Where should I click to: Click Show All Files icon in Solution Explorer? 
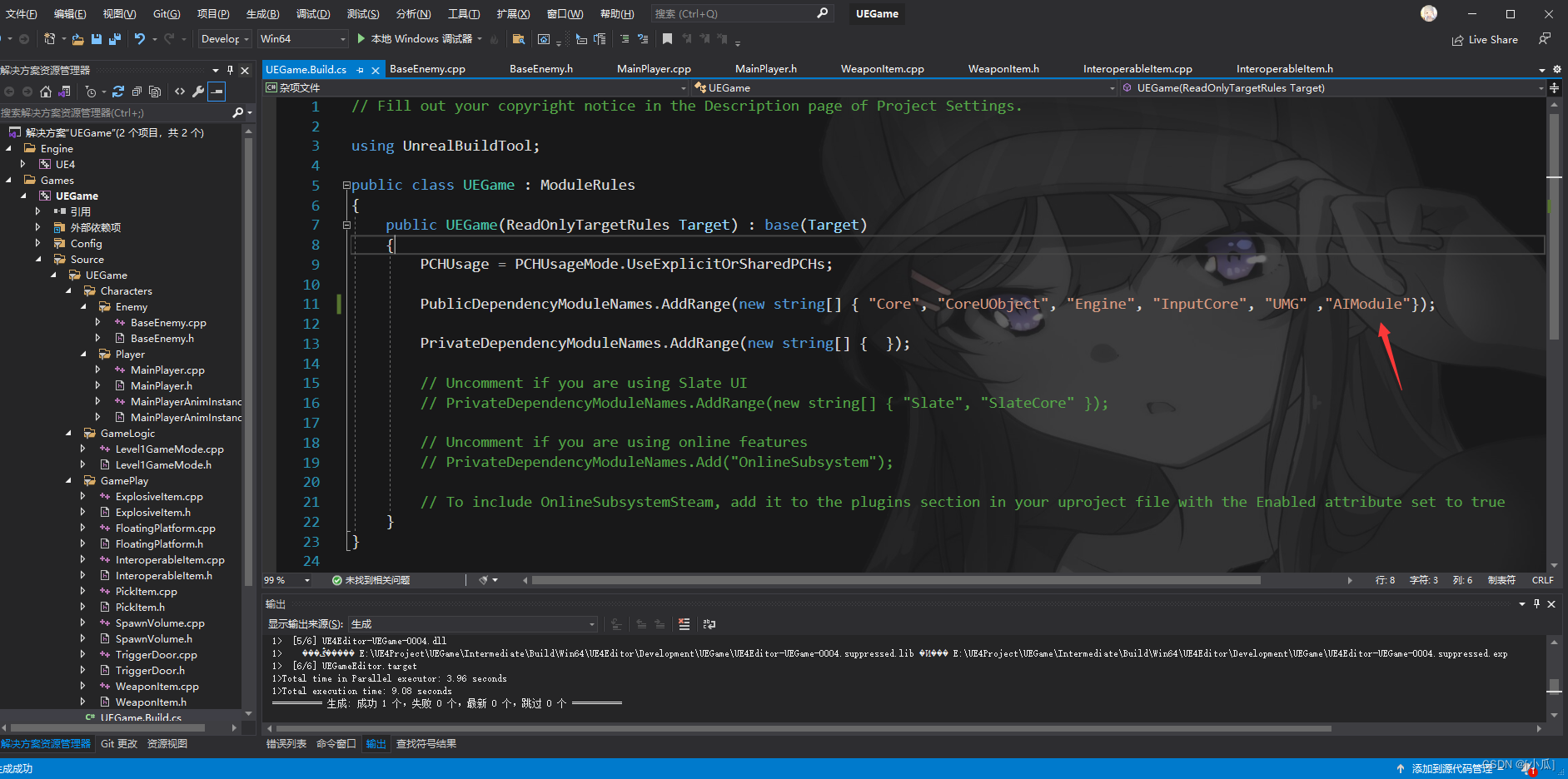155,92
